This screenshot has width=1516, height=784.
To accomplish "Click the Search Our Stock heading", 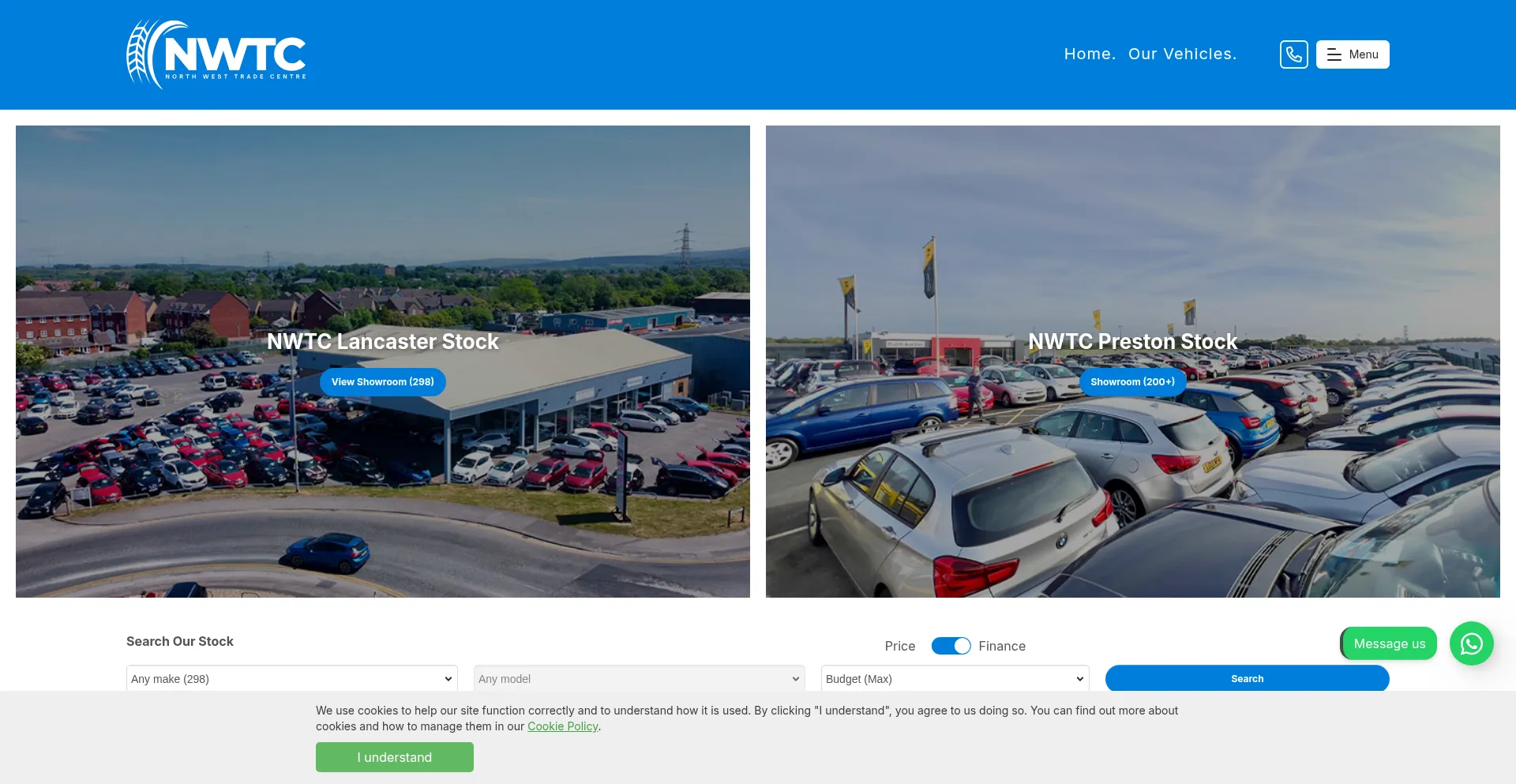I will tap(180, 641).
